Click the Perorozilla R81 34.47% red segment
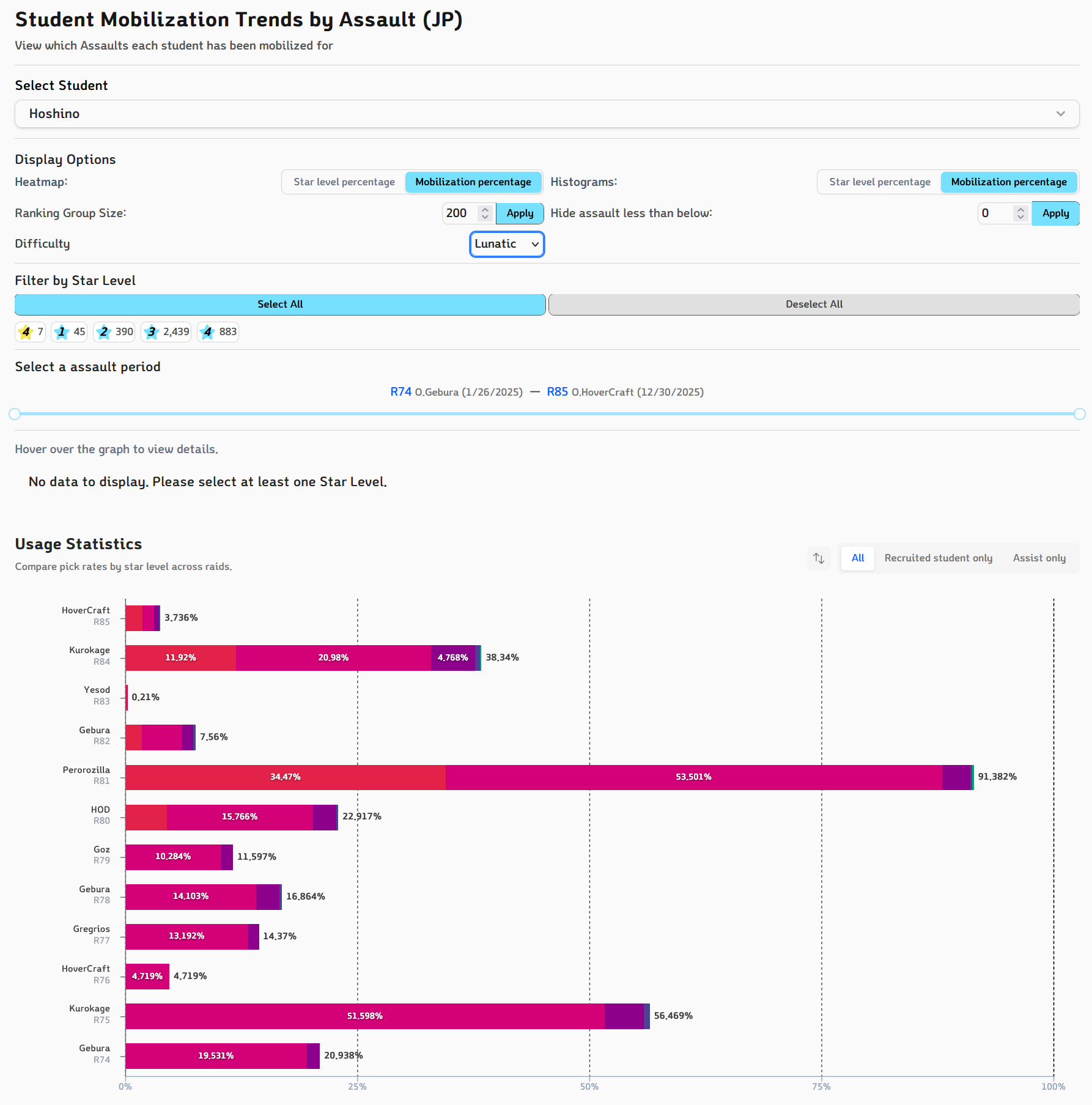 click(286, 777)
